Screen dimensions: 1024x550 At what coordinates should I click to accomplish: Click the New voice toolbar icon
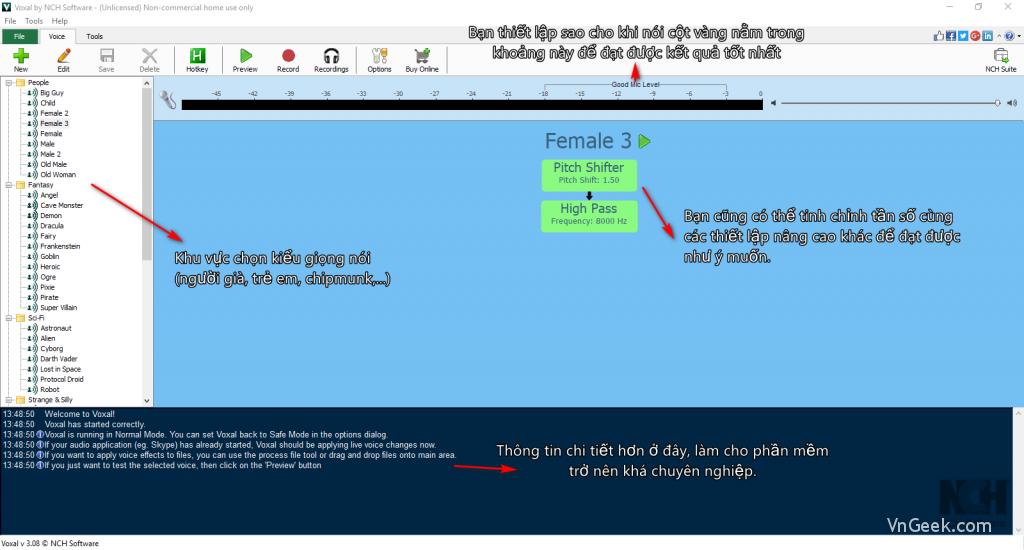pyautogui.click(x=21, y=59)
